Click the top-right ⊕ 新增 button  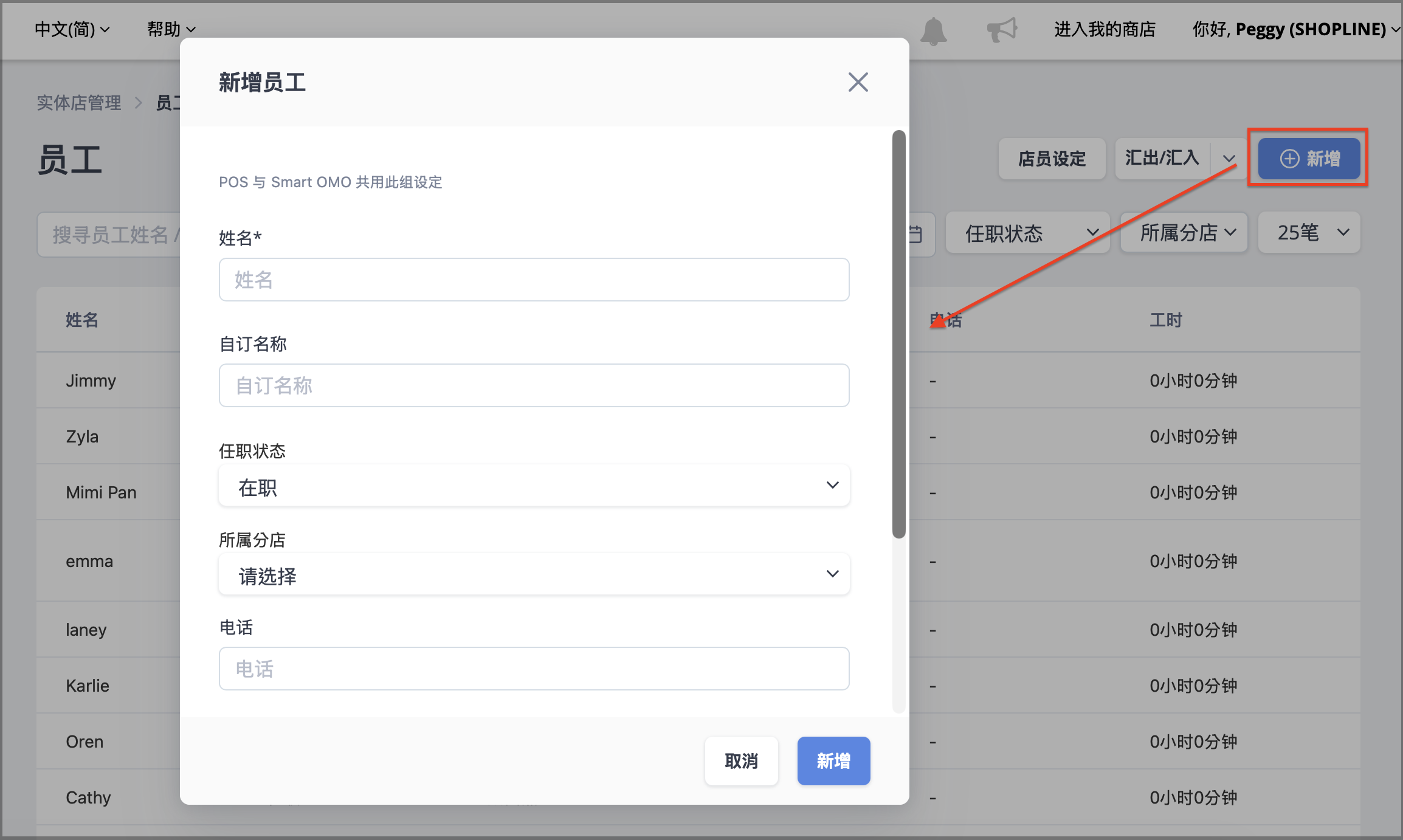tap(1309, 159)
